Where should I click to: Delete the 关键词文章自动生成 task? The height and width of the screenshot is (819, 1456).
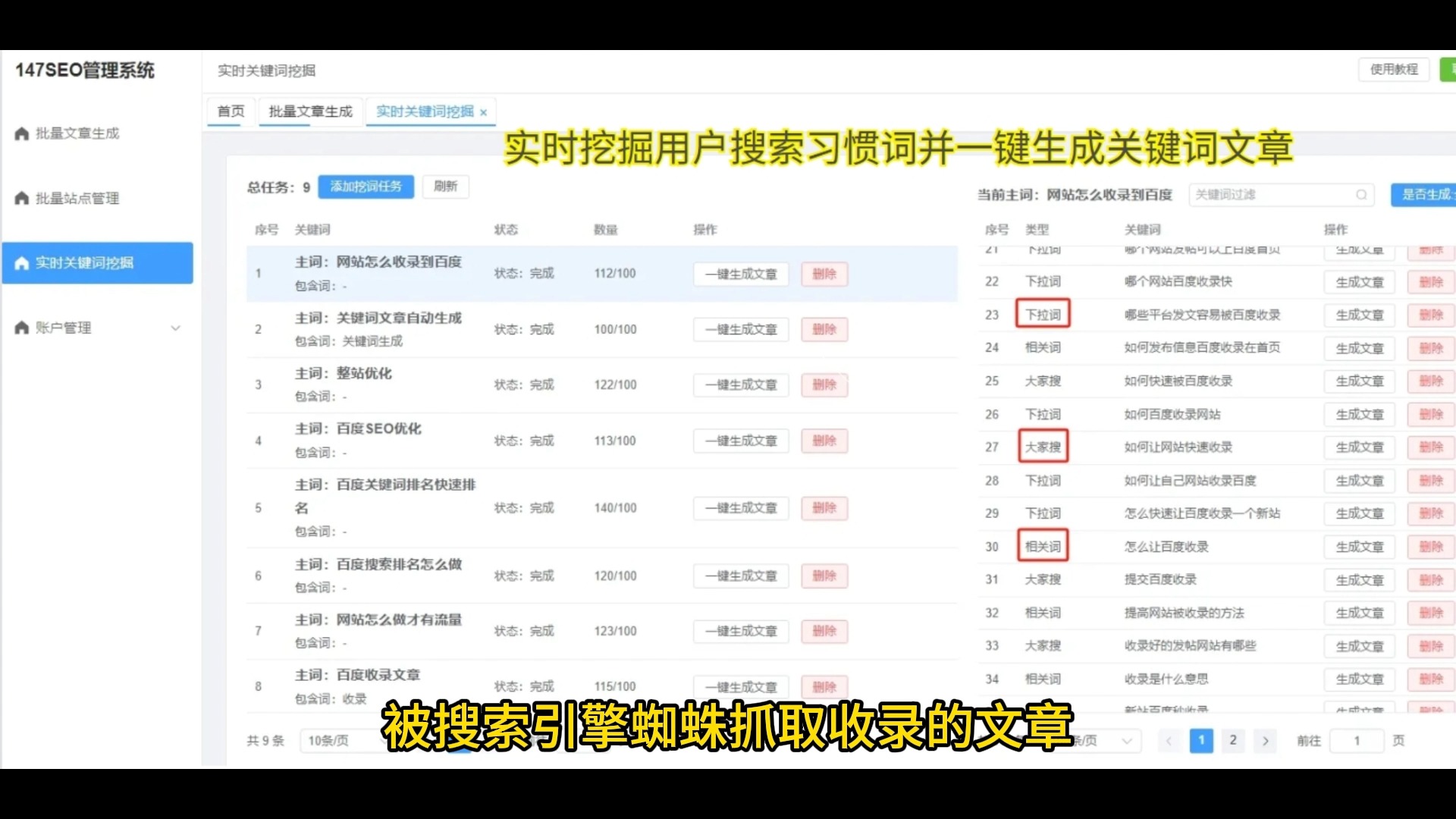point(824,330)
